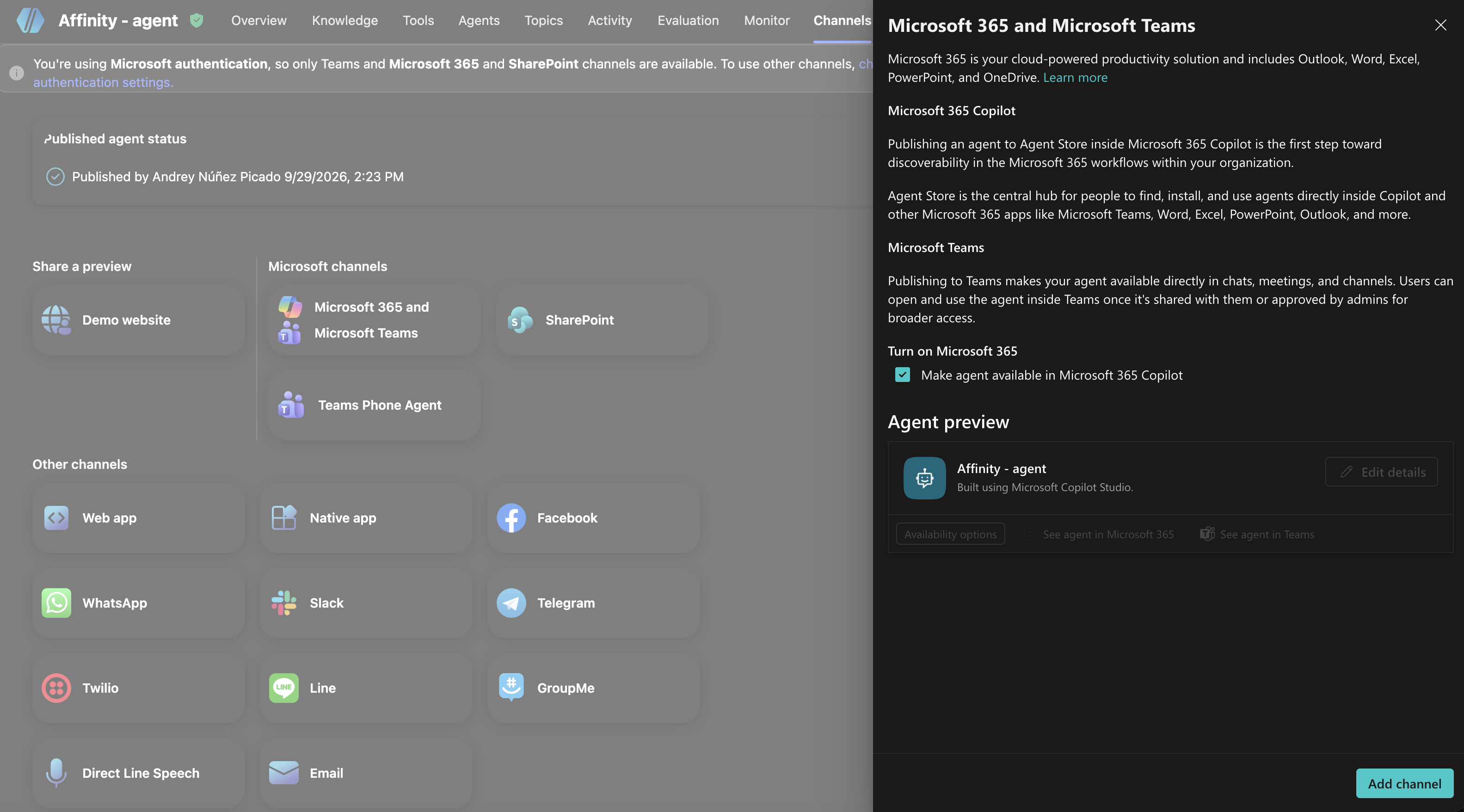
Task: Click the Copilot Studio logo icon
Action: tap(30, 20)
